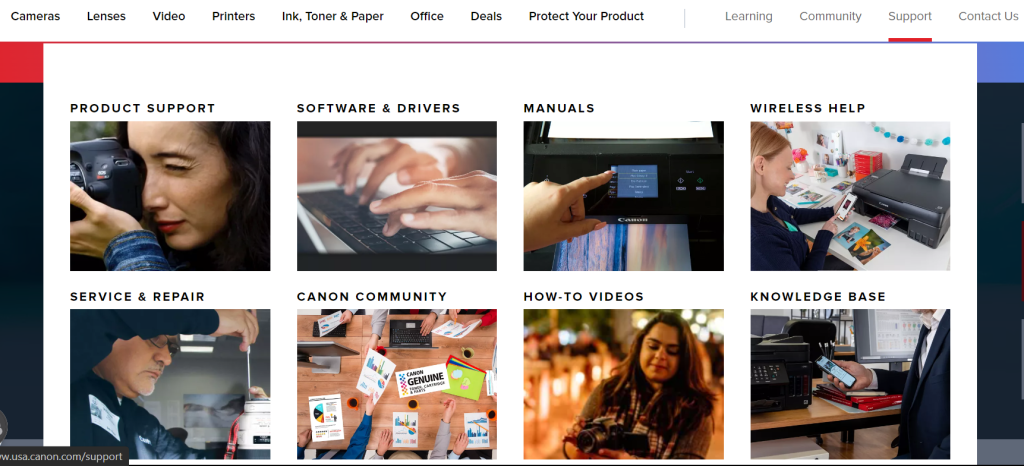
Task: Open Service & Repair technician image
Action: [x=170, y=384]
